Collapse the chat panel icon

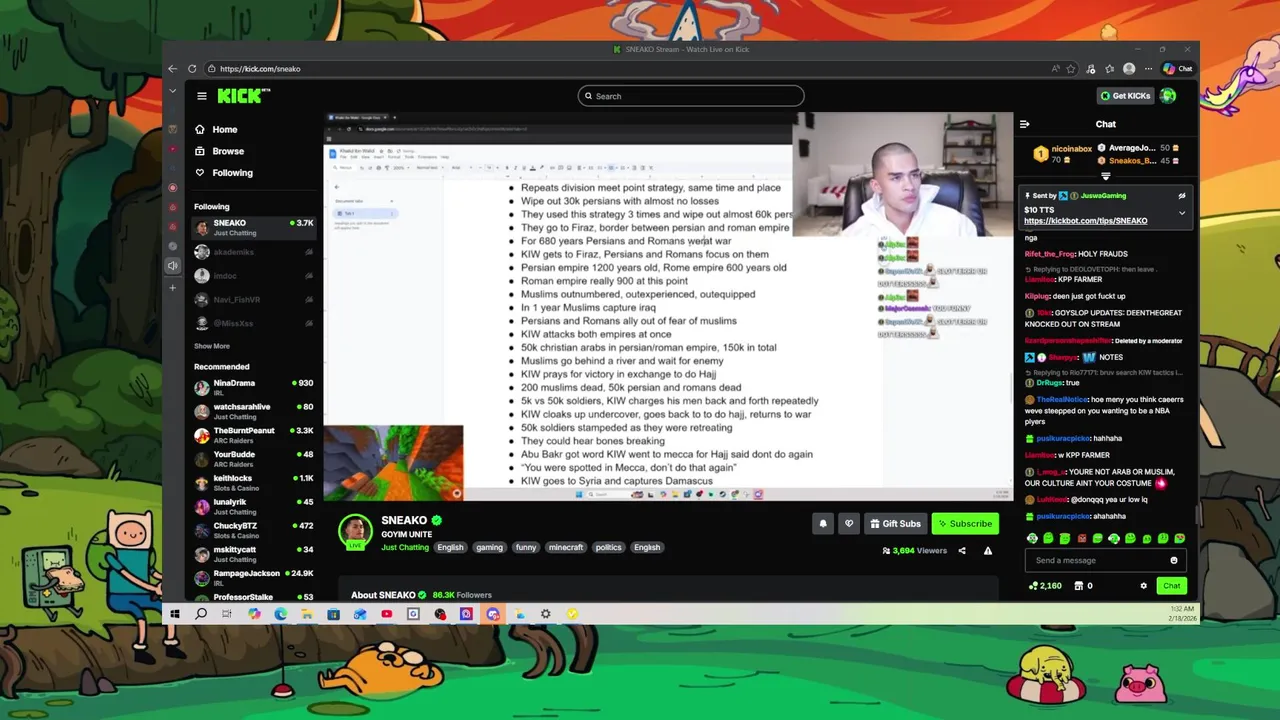[x=1024, y=124]
